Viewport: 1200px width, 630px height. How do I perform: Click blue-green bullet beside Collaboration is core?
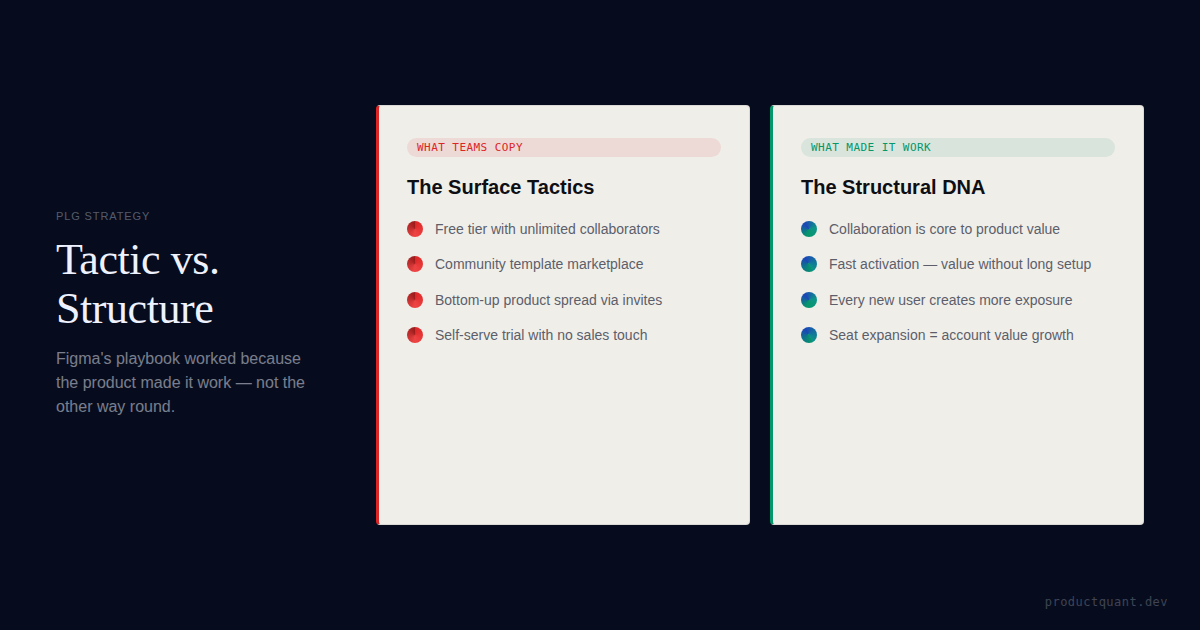click(809, 229)
